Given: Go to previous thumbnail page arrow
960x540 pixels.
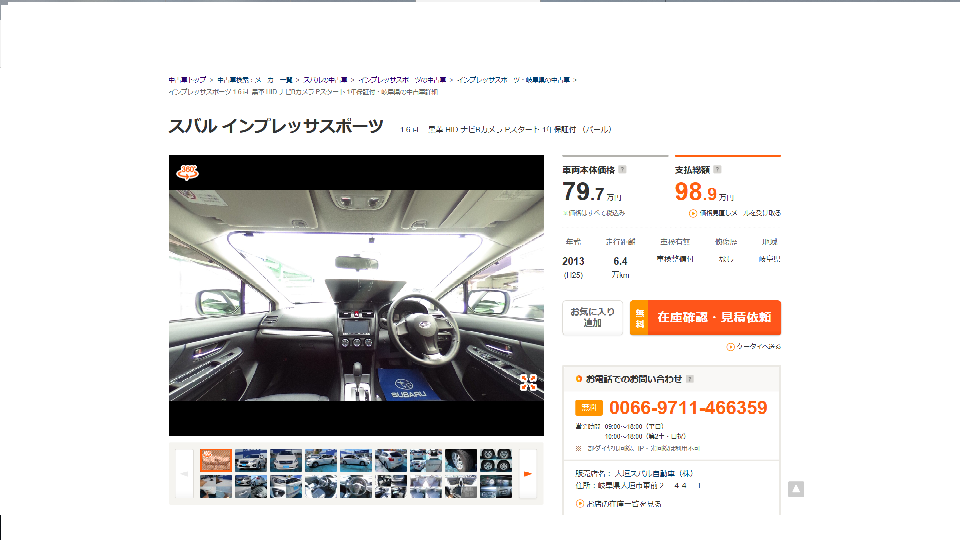Looking at the screenshot, I should click(x=184, y=474).
